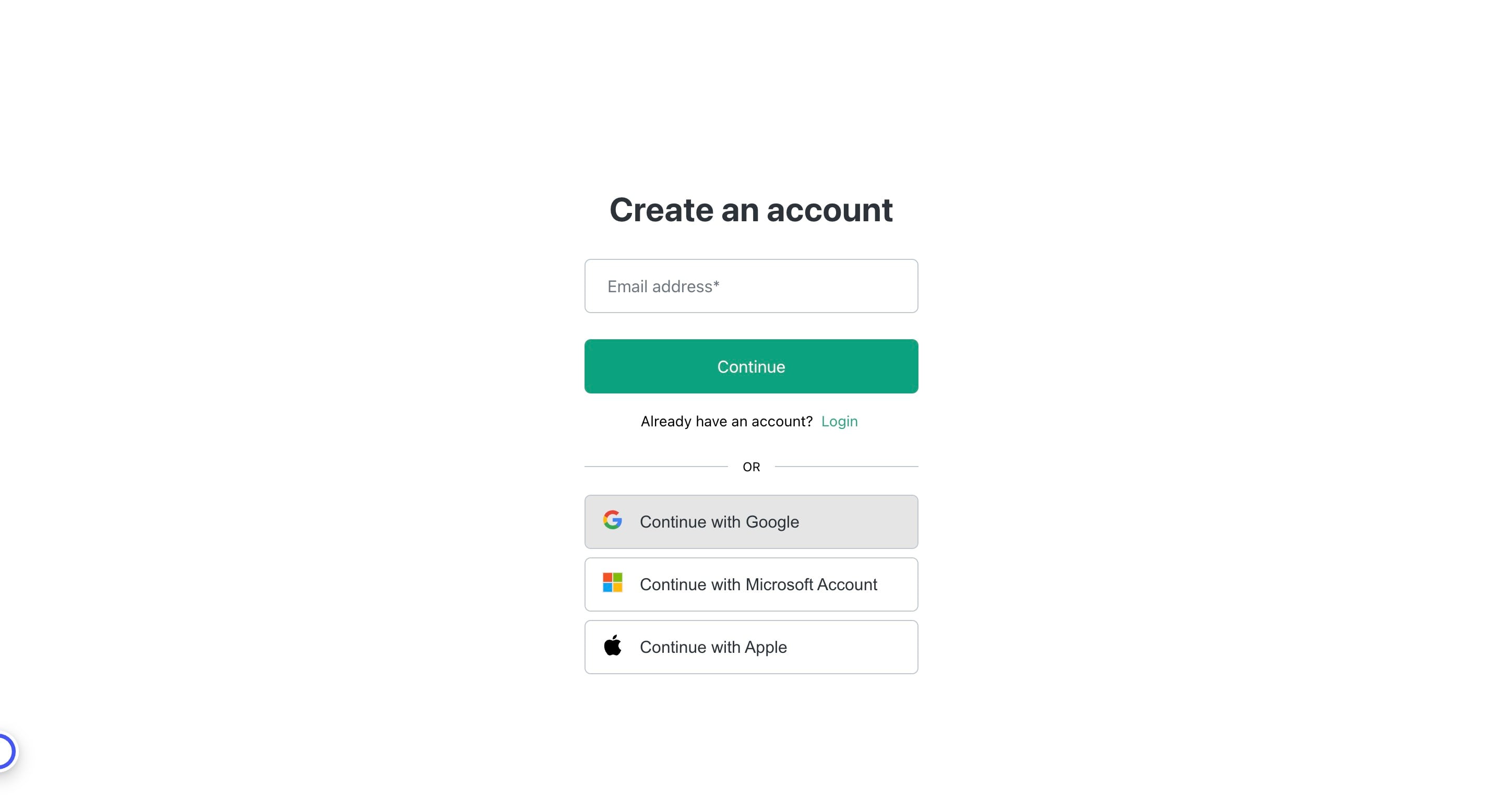
Task: Click the Email address input field
Action: pyautogui.click(x=751, y=286)
